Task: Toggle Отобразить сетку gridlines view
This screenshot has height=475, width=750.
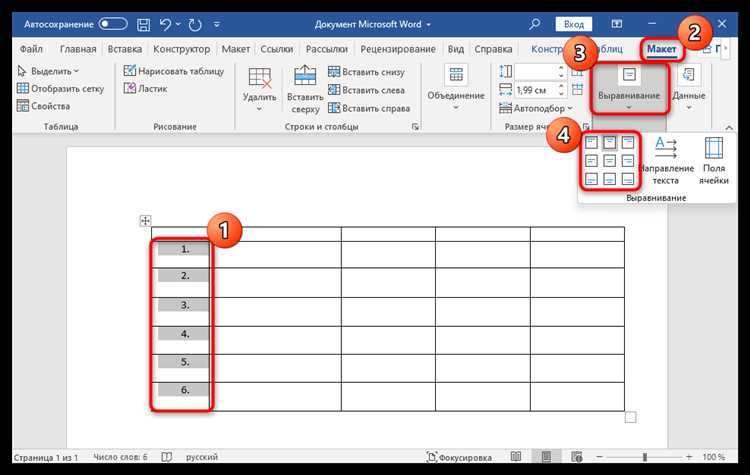Action: tap(60, 88)
